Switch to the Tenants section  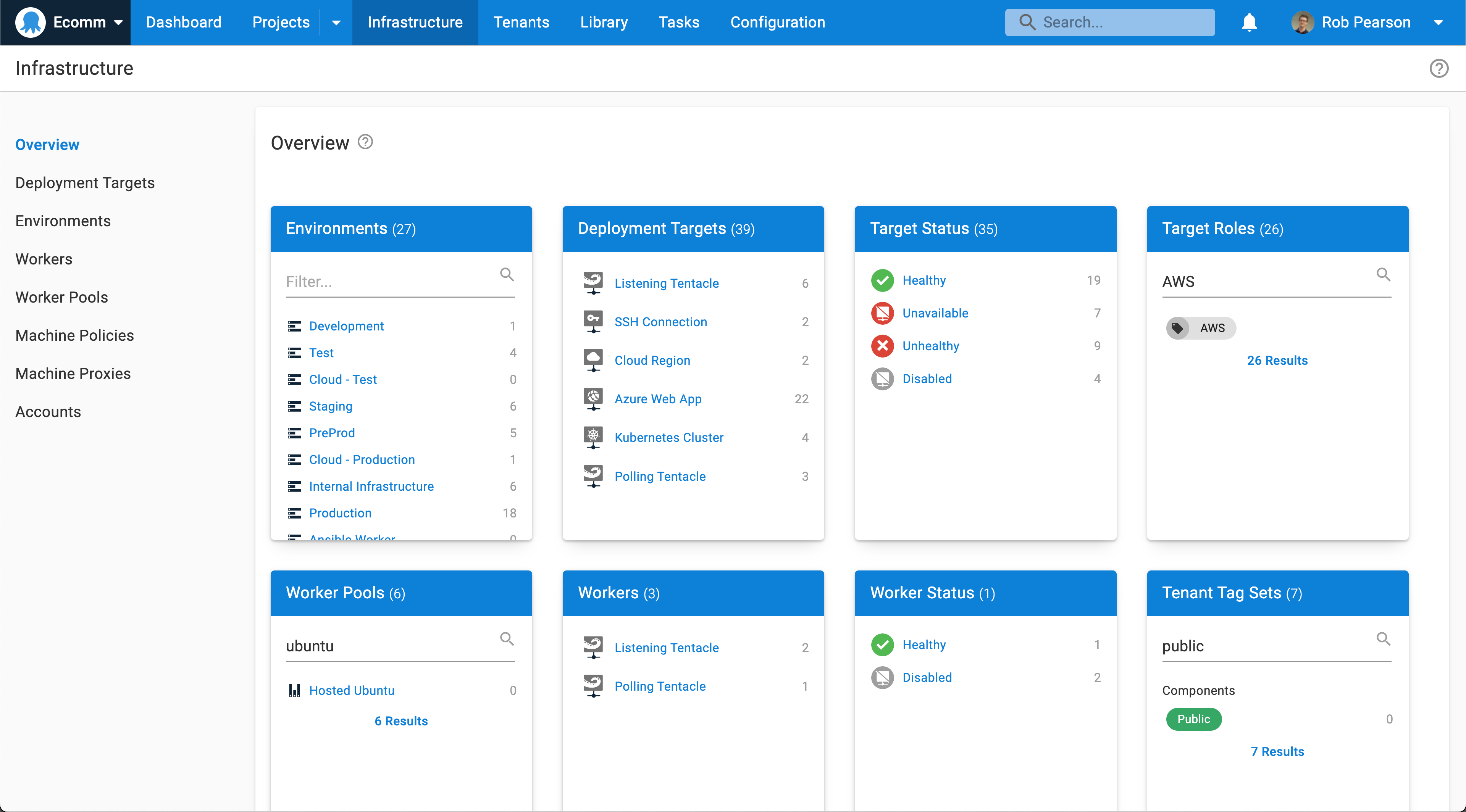[521, 22]
